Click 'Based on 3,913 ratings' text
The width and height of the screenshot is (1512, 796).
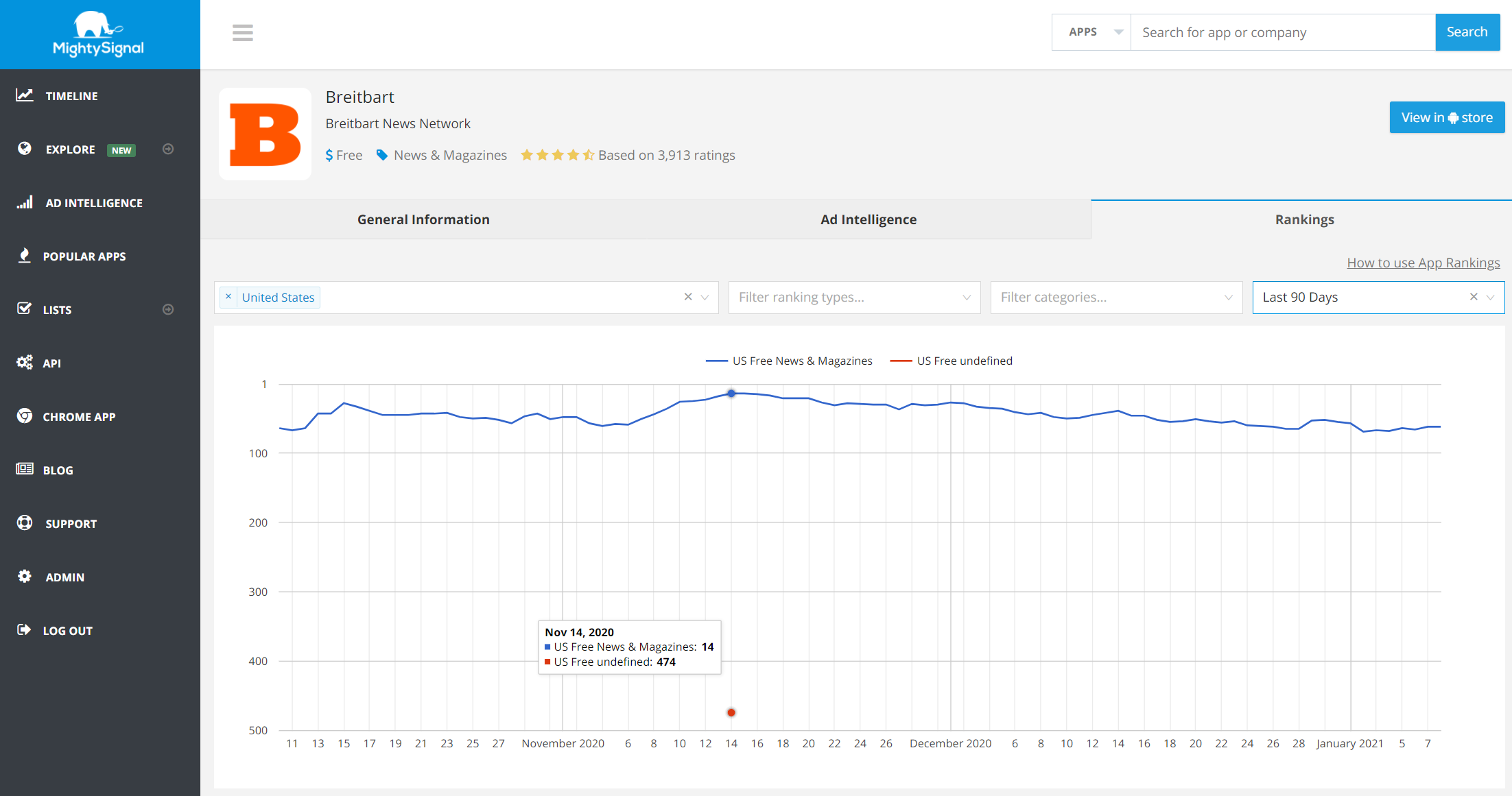pos(667,156)
